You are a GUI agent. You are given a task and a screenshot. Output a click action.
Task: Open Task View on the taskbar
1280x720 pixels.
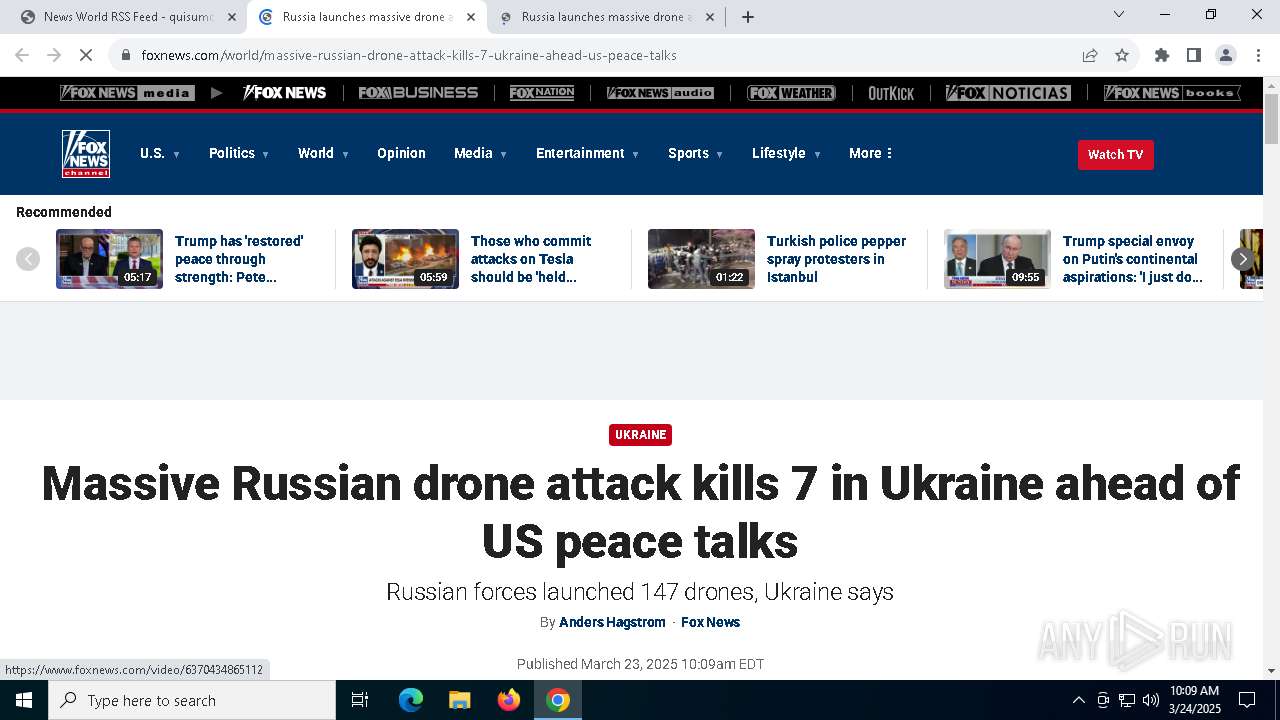360,700
